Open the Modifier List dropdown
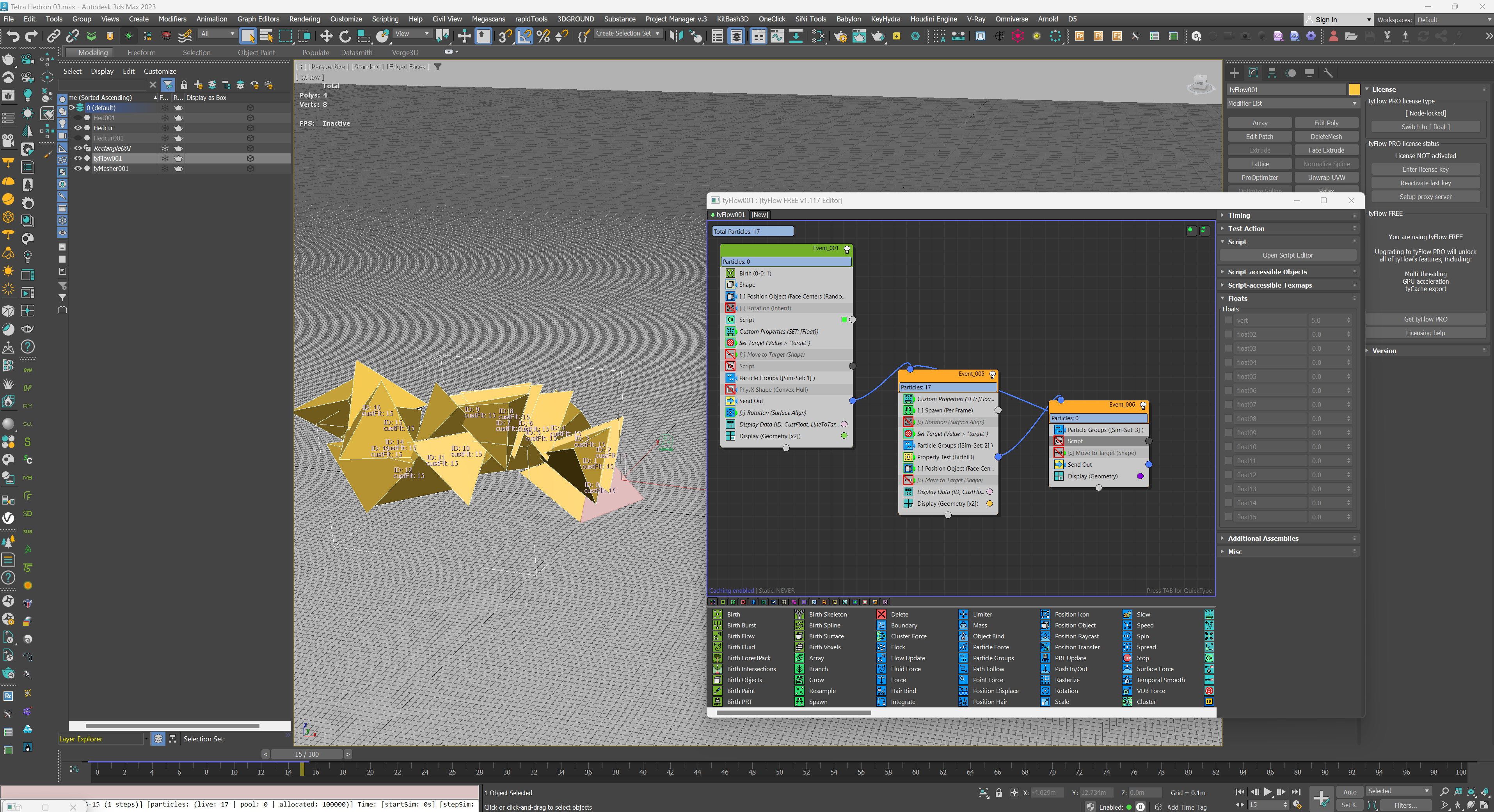Viewport: 1494px width, 812px height. point(1293,103)
